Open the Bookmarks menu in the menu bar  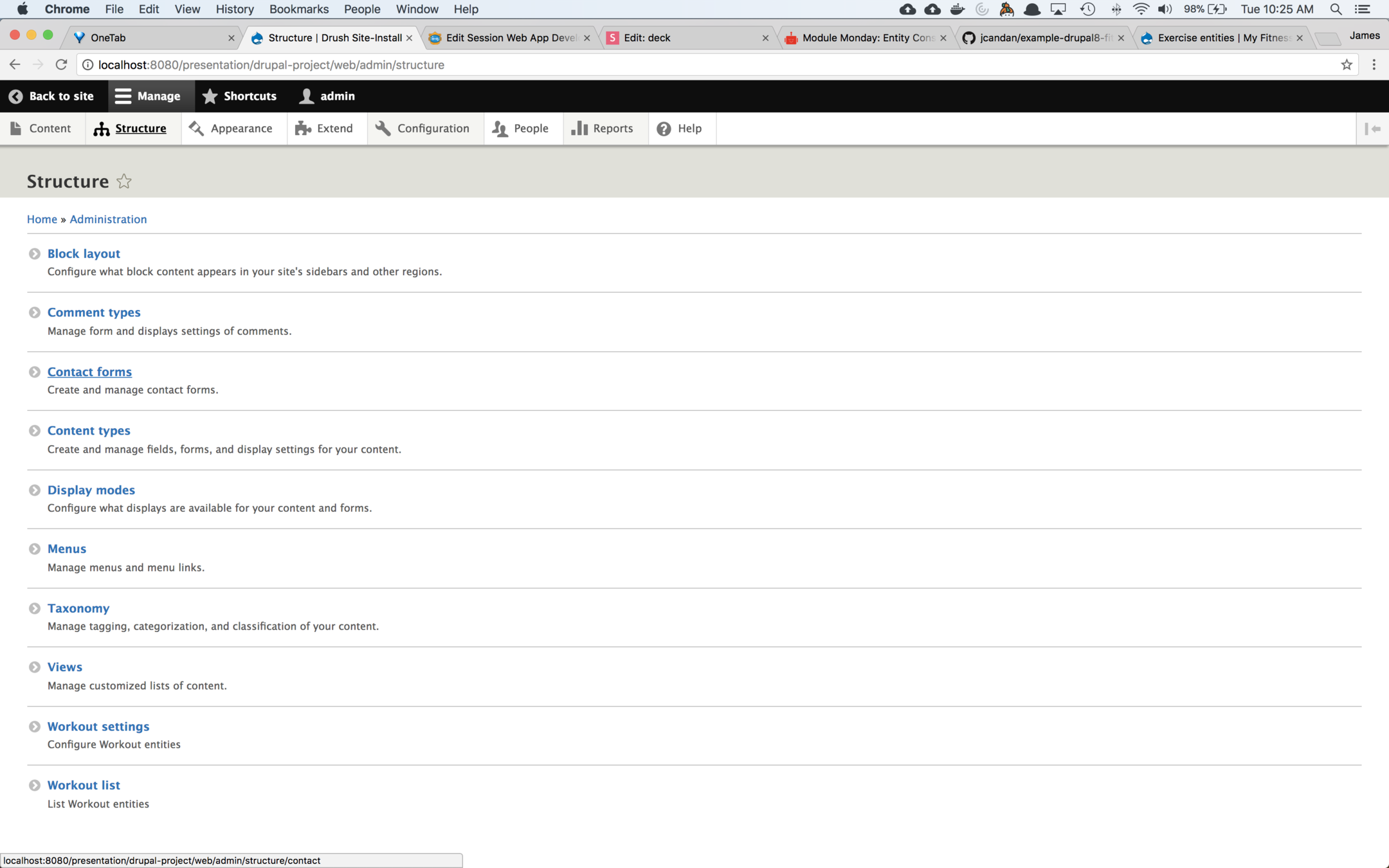(x=298, y=9)
